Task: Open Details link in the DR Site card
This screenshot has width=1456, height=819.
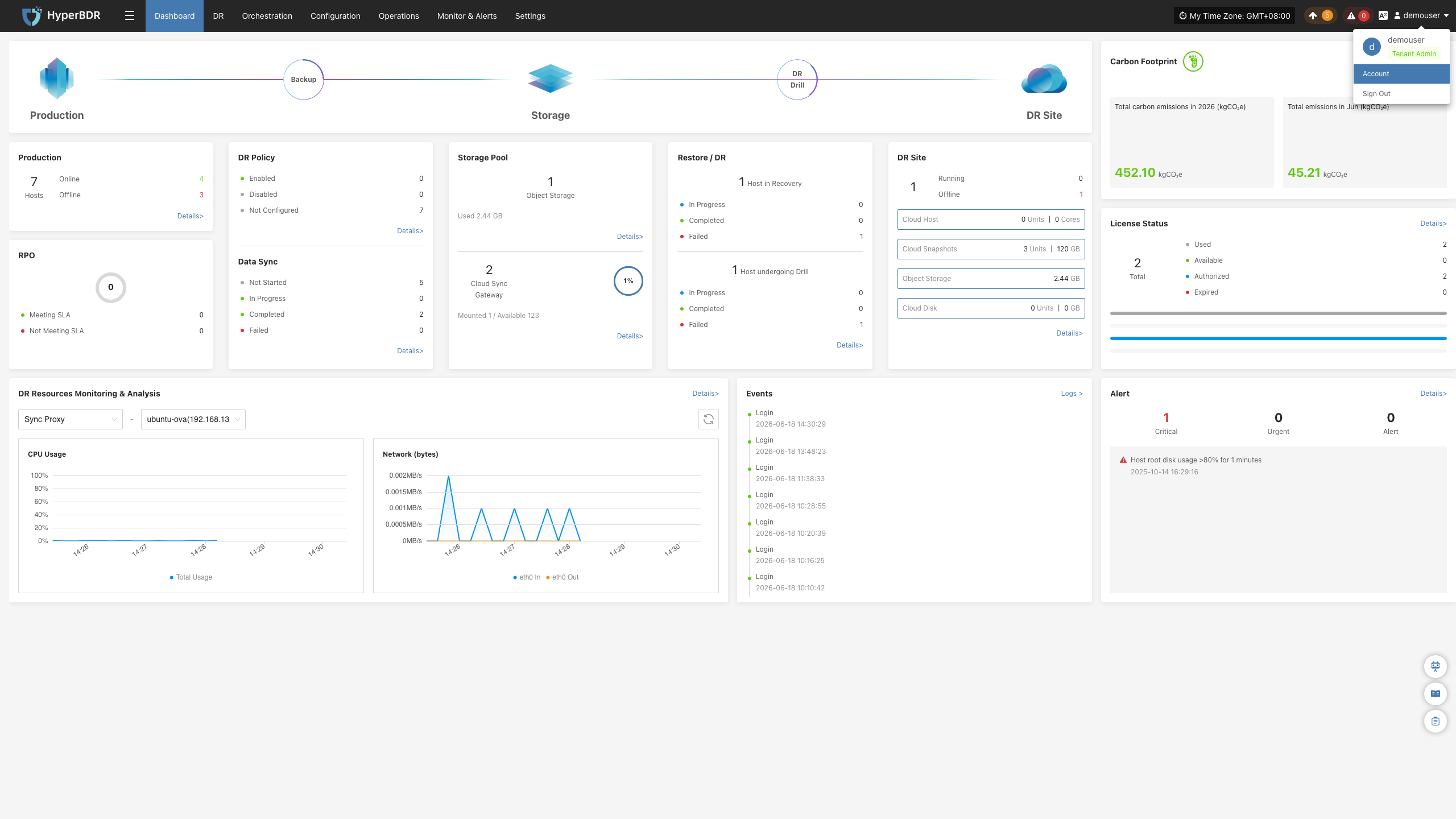Action: 1070,333
